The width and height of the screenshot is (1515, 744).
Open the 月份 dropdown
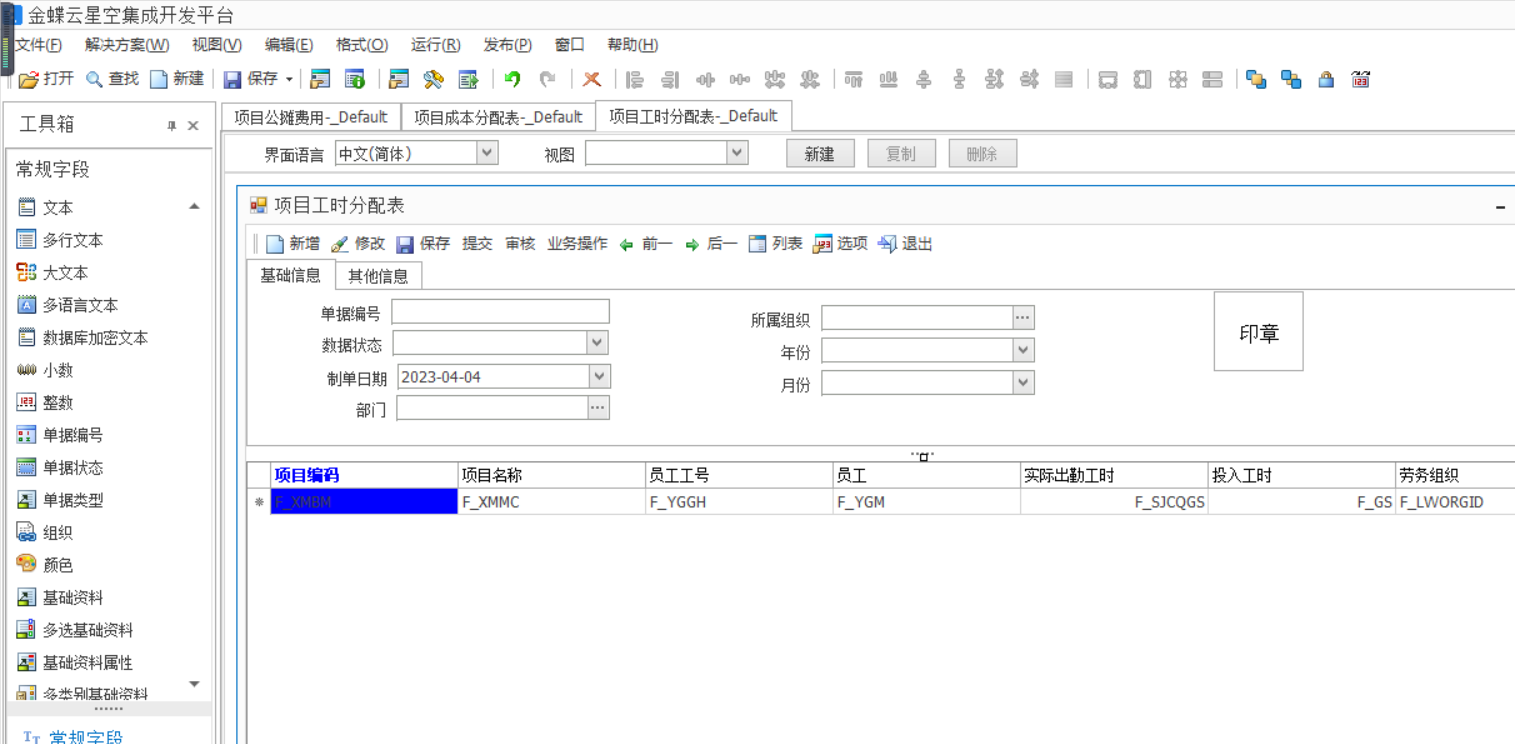[x=1023, y=383]
